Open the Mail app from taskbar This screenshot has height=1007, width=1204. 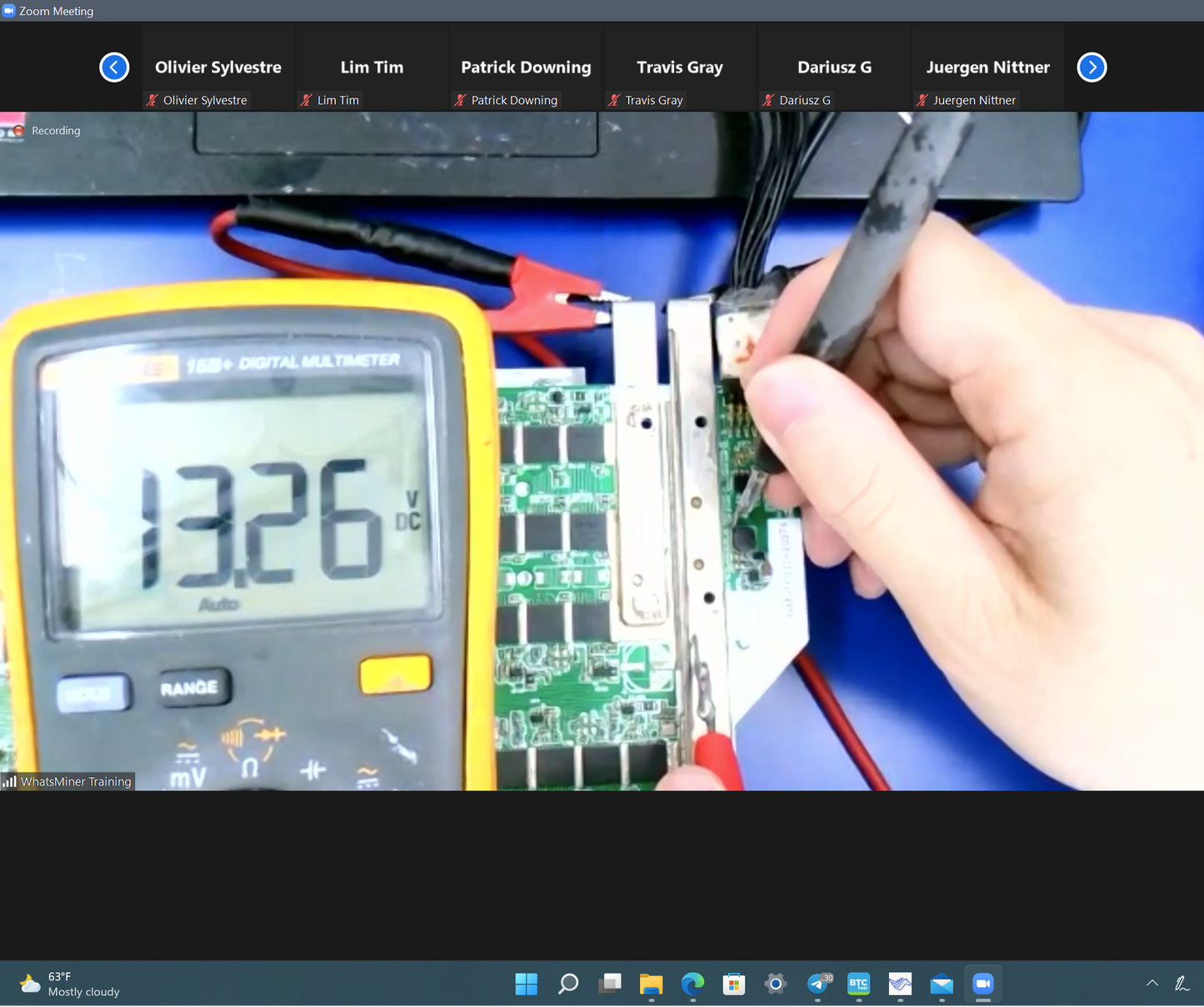942,984
